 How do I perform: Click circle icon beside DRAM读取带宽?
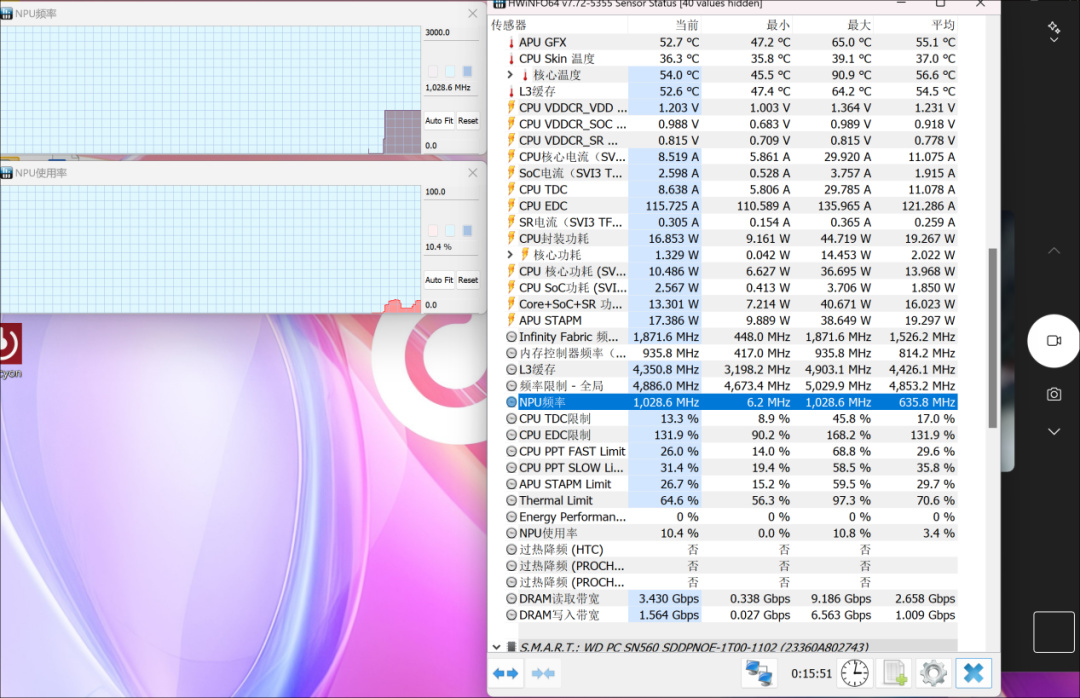pyautogui.click(x=511, y=599)
